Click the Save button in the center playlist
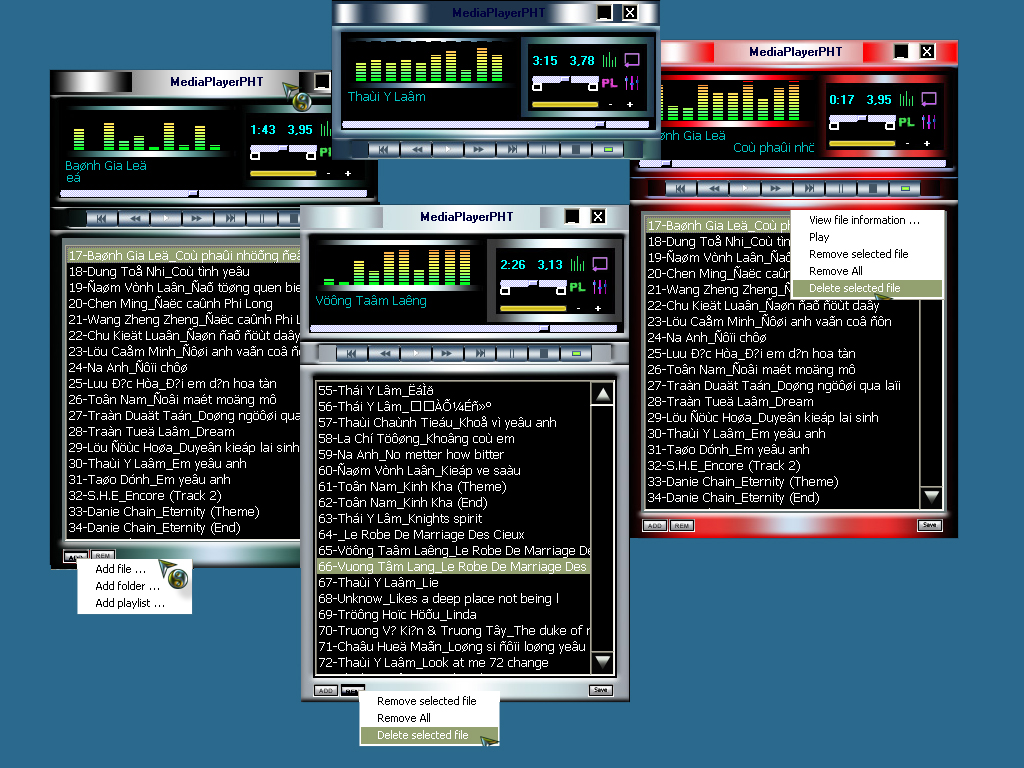The image size is (1024, 768). (600, 690)
